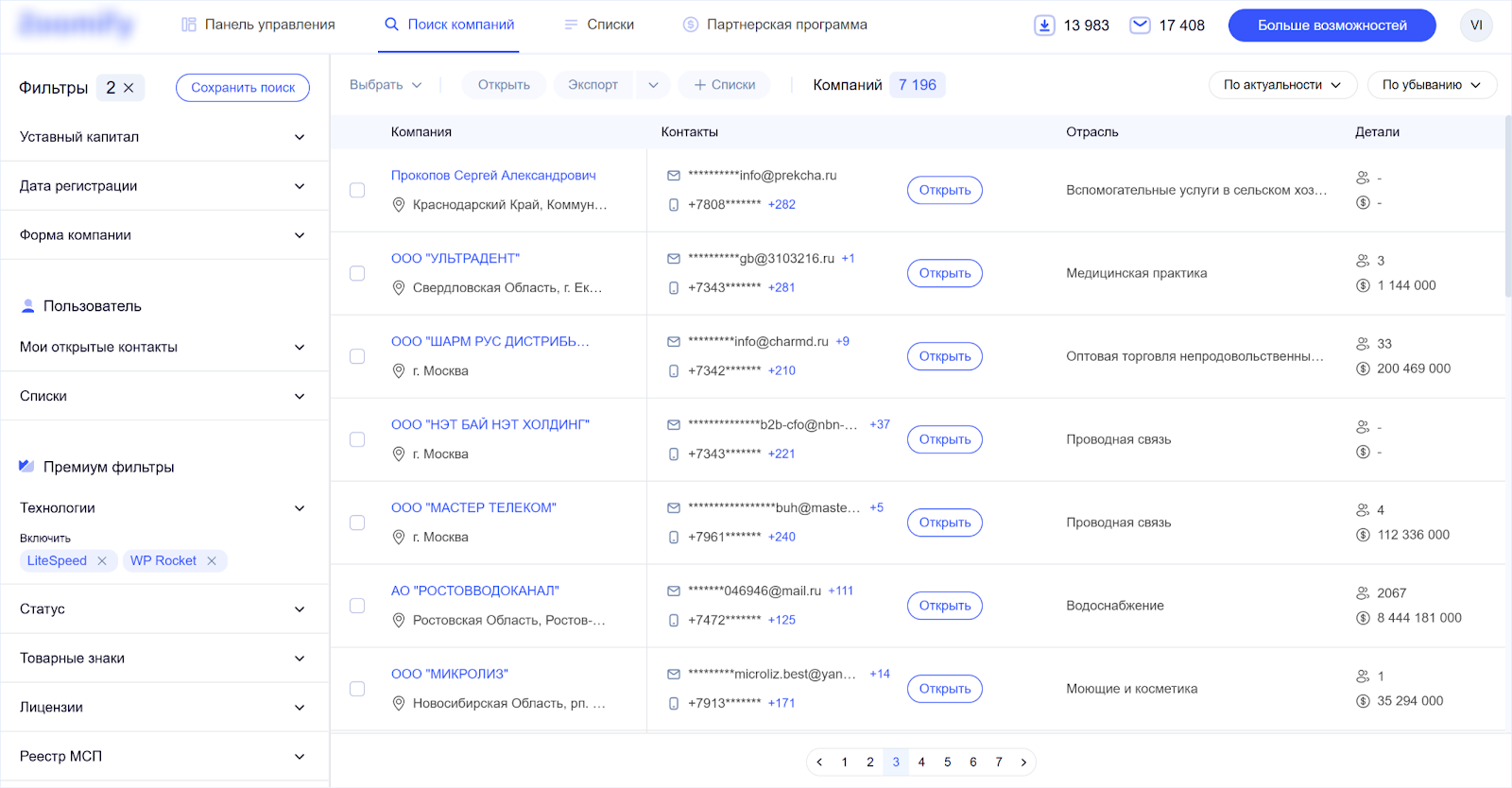Tick checkbox for ООО "УЛЬТРАДЕНТ"
This screenshot has width=1512, height=788.
357,273
